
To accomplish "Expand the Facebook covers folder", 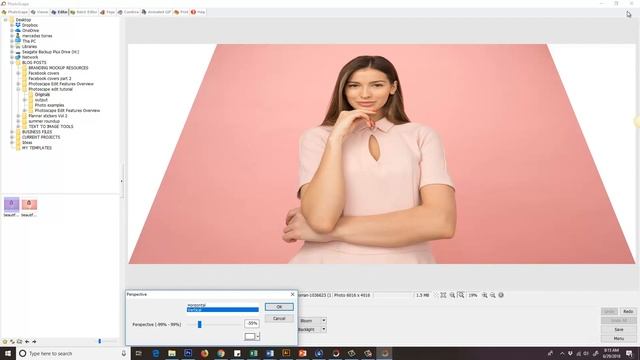I will pos(18,73).
